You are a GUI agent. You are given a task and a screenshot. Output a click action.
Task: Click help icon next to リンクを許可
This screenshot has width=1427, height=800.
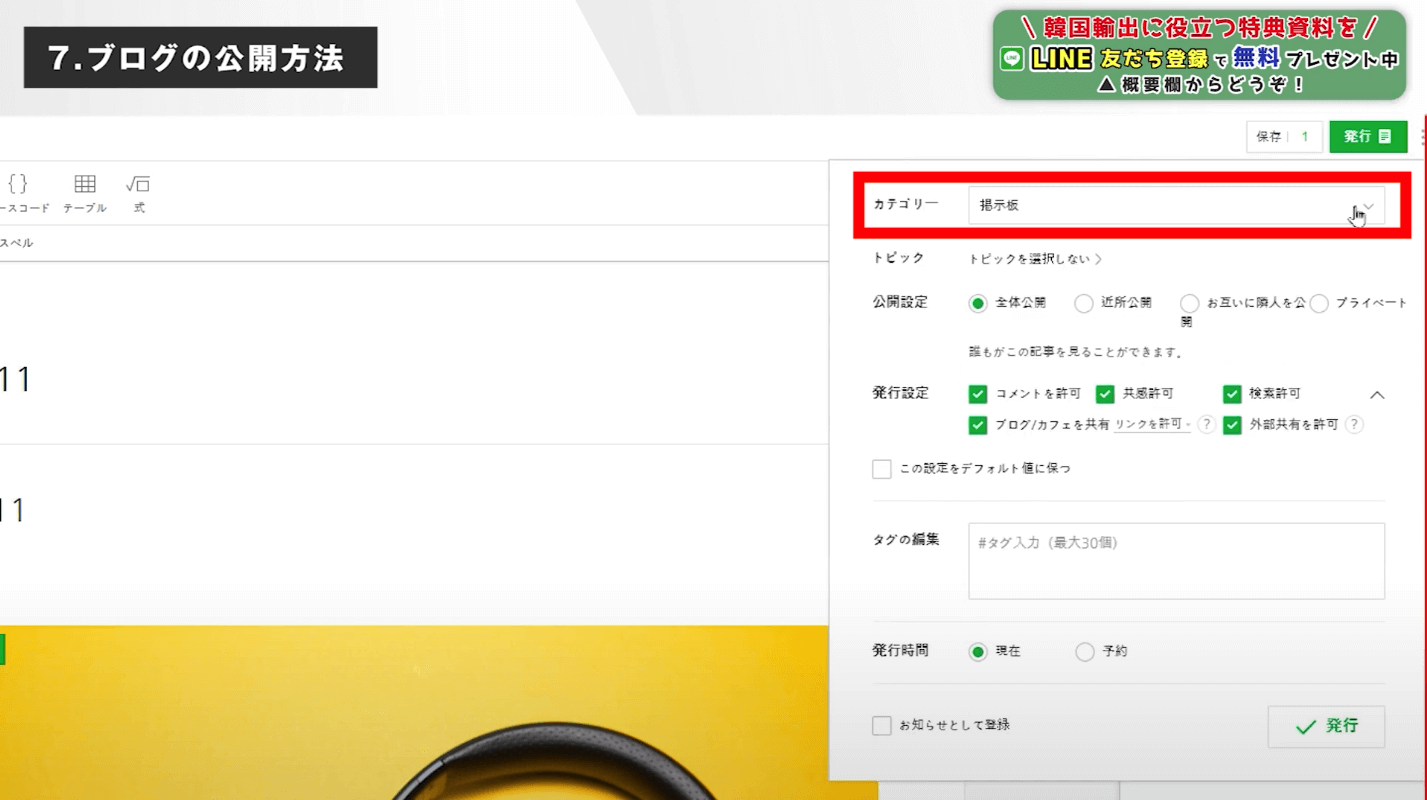(1206, 425)
